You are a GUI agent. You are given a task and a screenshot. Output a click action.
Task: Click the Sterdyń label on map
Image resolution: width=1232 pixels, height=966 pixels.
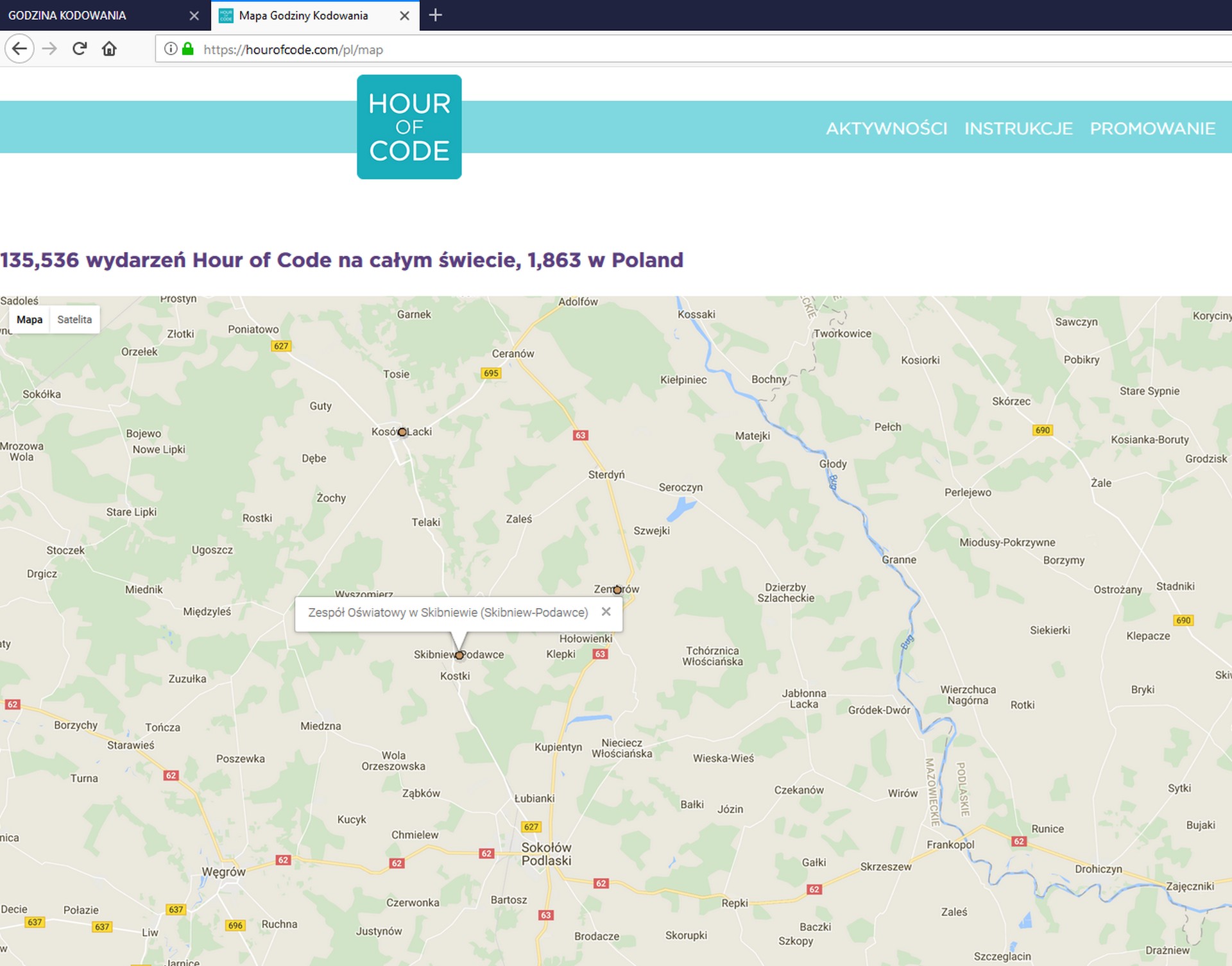click(606, 475)
